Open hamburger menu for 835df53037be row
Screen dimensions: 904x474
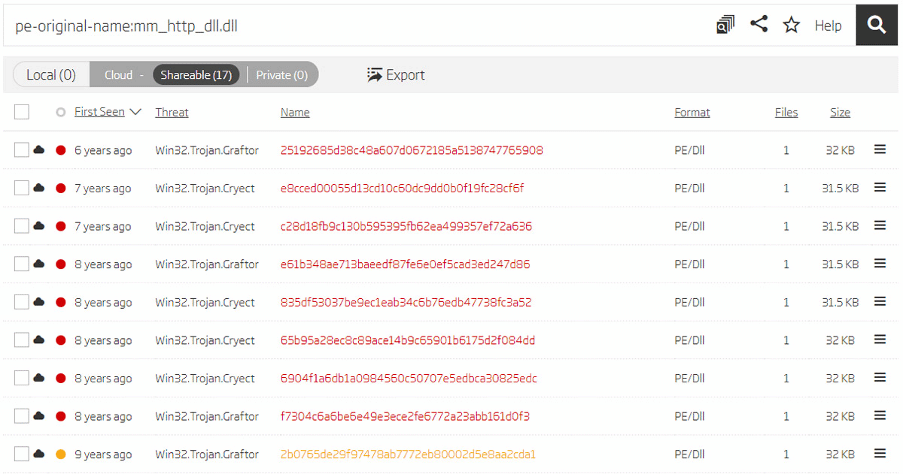[x=880, y=301]
